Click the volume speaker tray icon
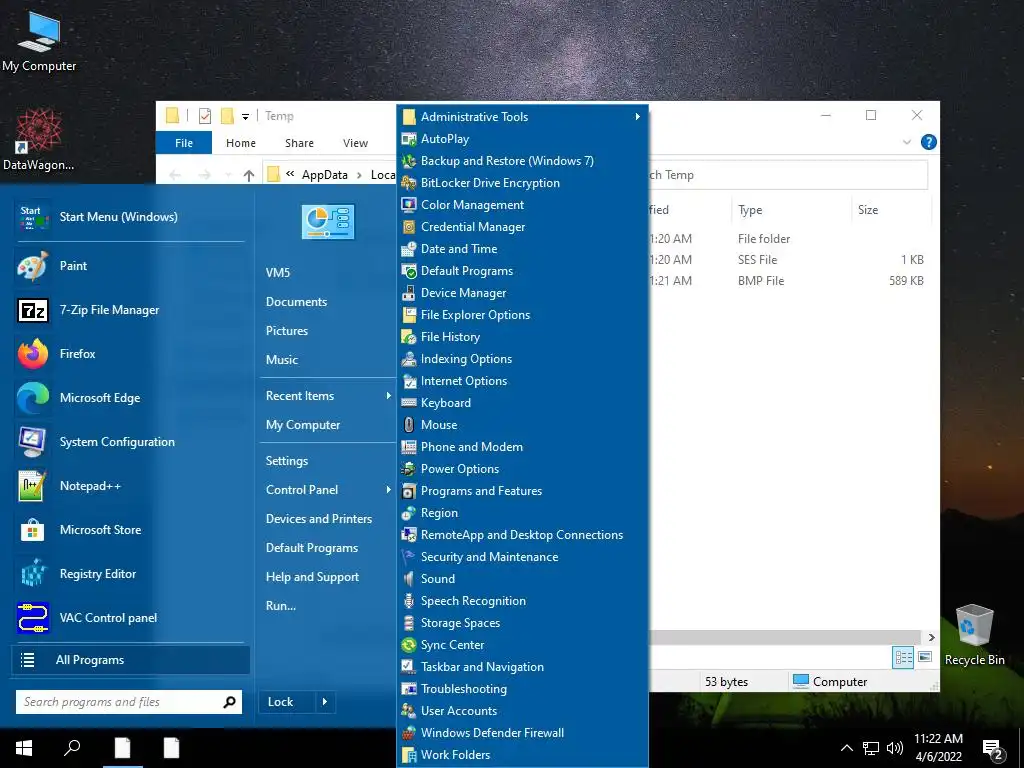Image resolution: width=1024 pixels, height=768 pixels. [895, 748]
